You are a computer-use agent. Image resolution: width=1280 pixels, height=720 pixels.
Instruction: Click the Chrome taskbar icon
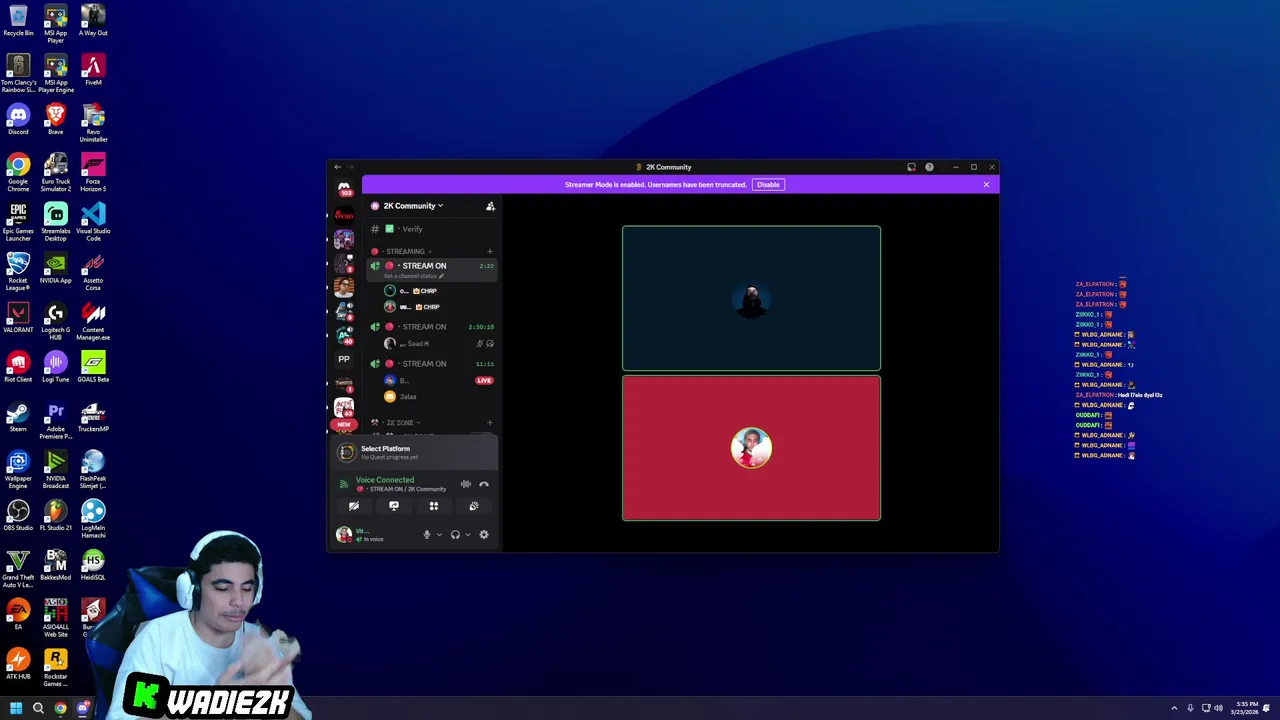pyautogui.click(x=60, y=709)
